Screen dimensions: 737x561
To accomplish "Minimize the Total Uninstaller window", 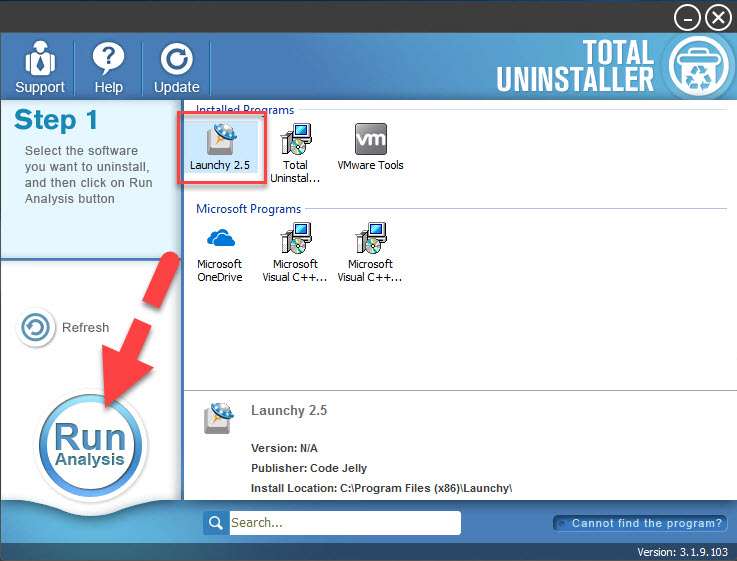I will 687,18.
